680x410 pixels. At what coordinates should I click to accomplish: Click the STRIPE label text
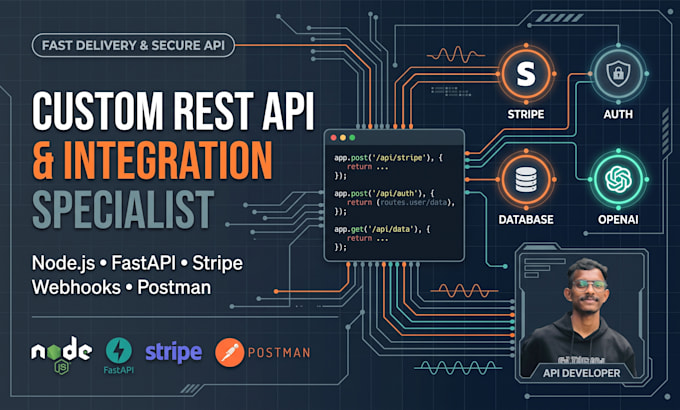[526, 115]
